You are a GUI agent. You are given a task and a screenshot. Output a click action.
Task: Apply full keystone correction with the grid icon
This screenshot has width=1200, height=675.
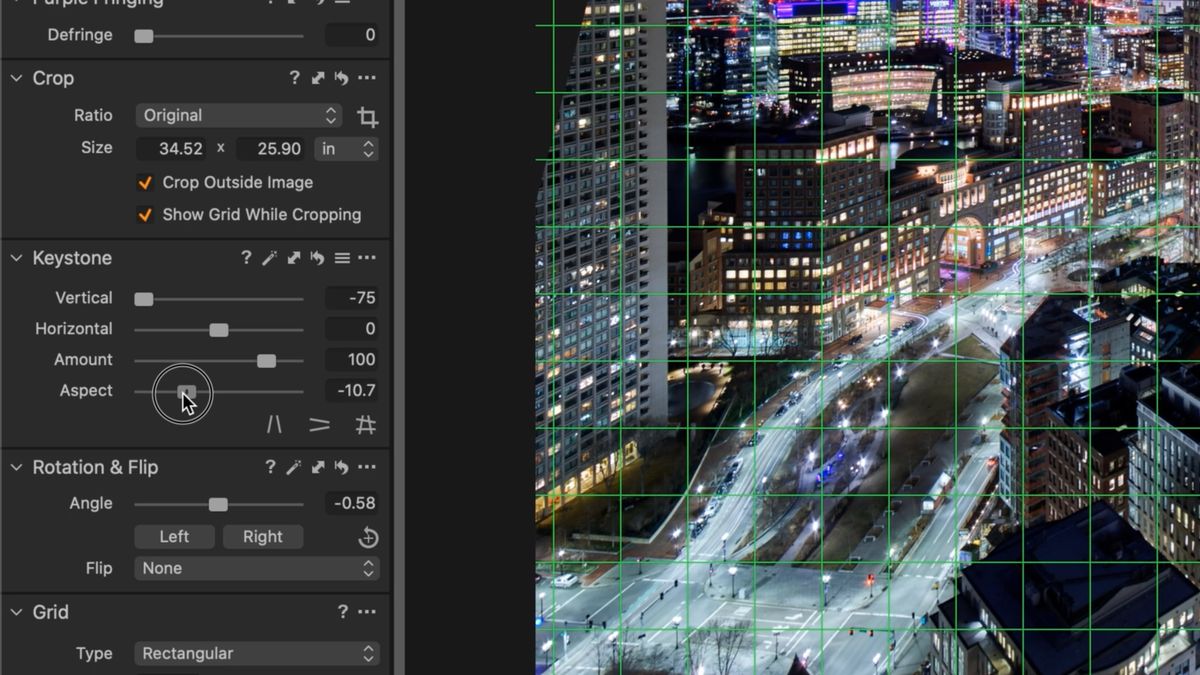[x=366, y=425]
